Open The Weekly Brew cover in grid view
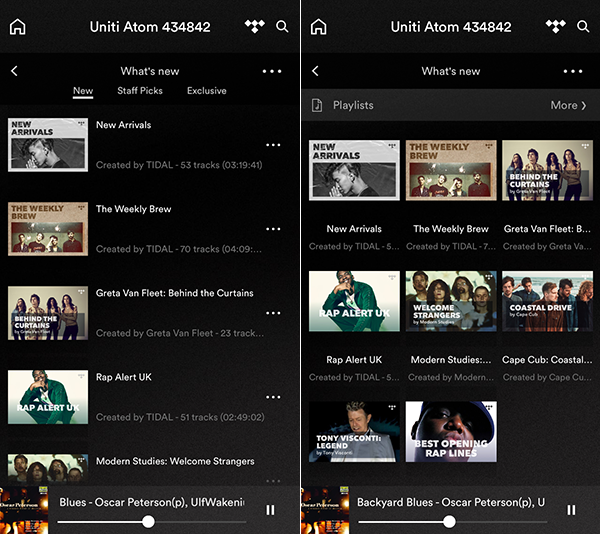Viewport: 600px width, 534px height. click(x=451, y=170)
